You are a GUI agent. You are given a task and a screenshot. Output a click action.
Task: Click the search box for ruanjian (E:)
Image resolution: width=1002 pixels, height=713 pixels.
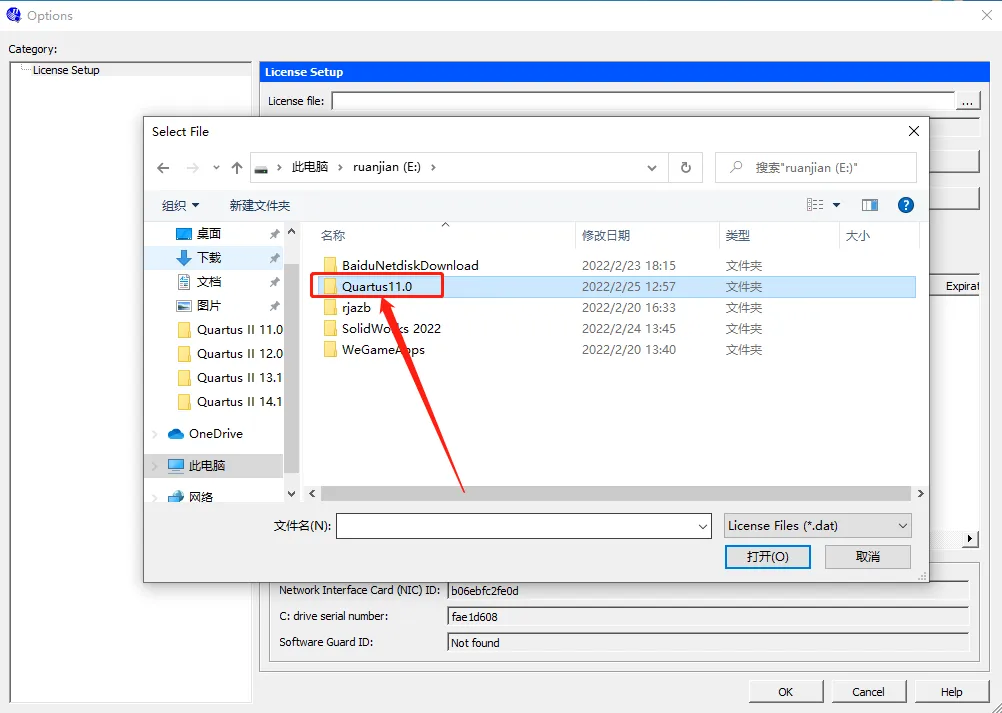(x=815, y=167)
